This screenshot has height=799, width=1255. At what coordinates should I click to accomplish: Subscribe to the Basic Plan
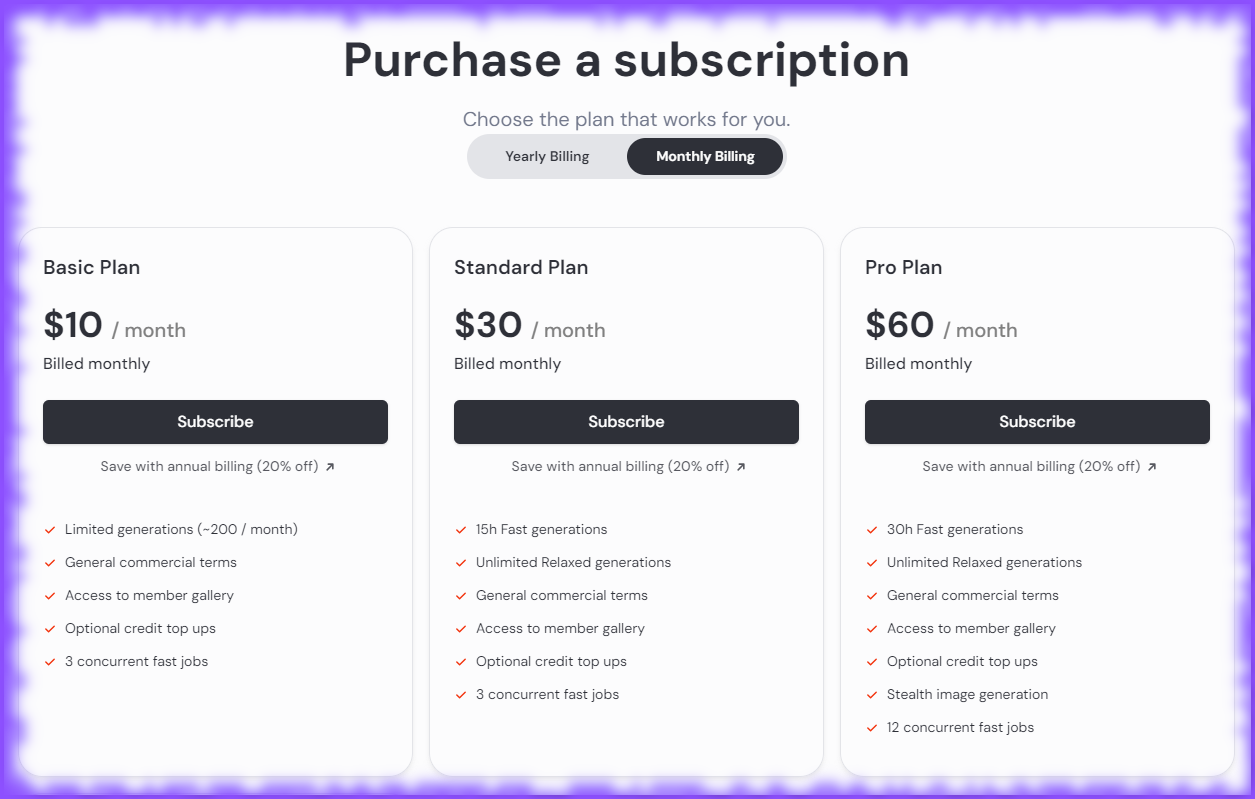pyautogui.click(x=215, y=422)
